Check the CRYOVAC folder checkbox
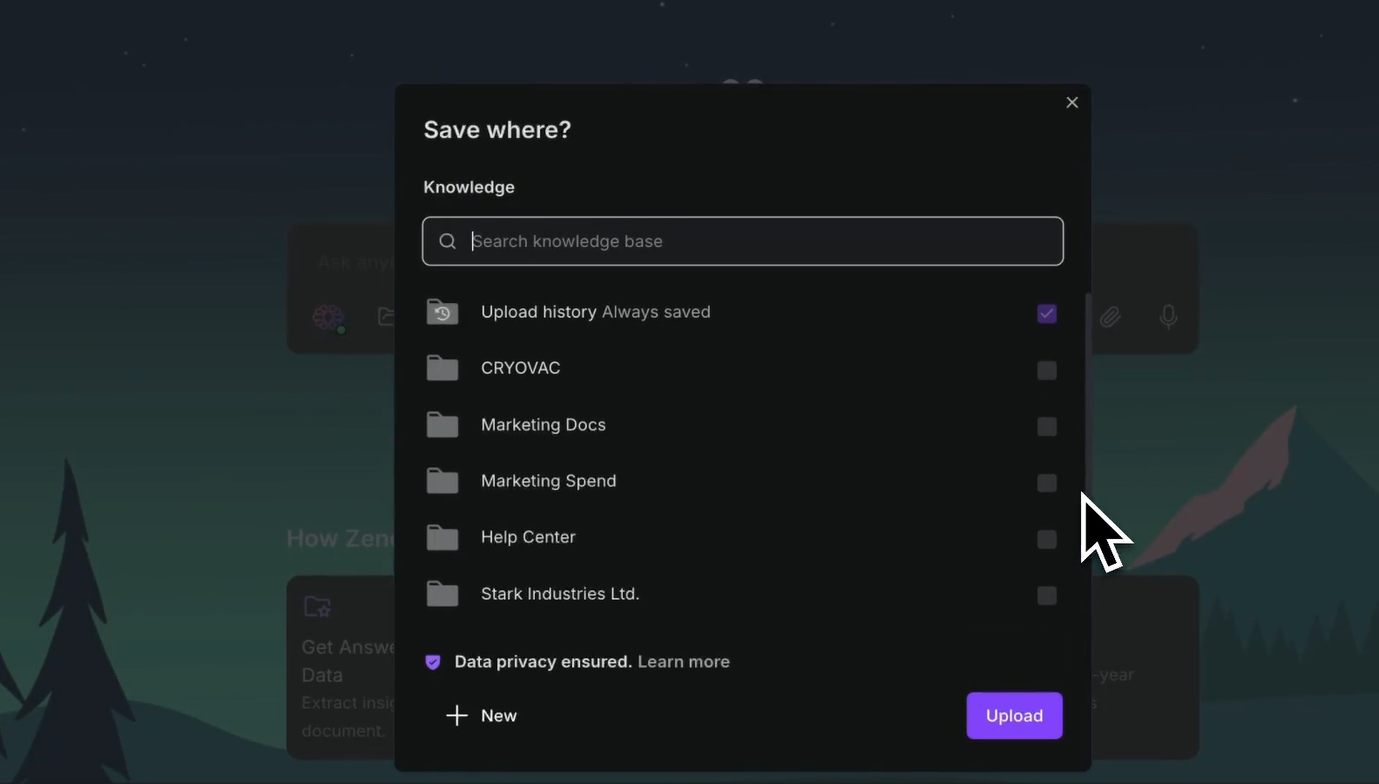Viewport: 1379px width, 784px height. 1047,370
